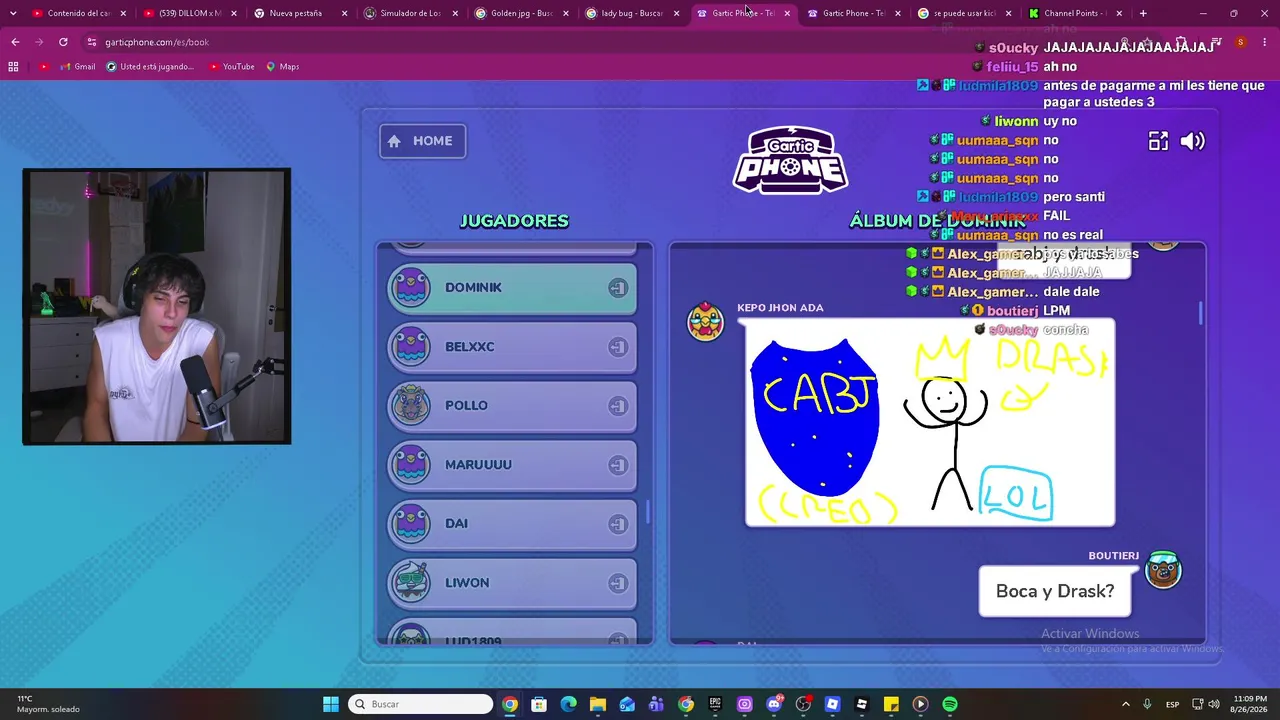1280x720 pixels.
Task: Click the album arrow icon beside LIWON
Action: (x=618, y=583)
